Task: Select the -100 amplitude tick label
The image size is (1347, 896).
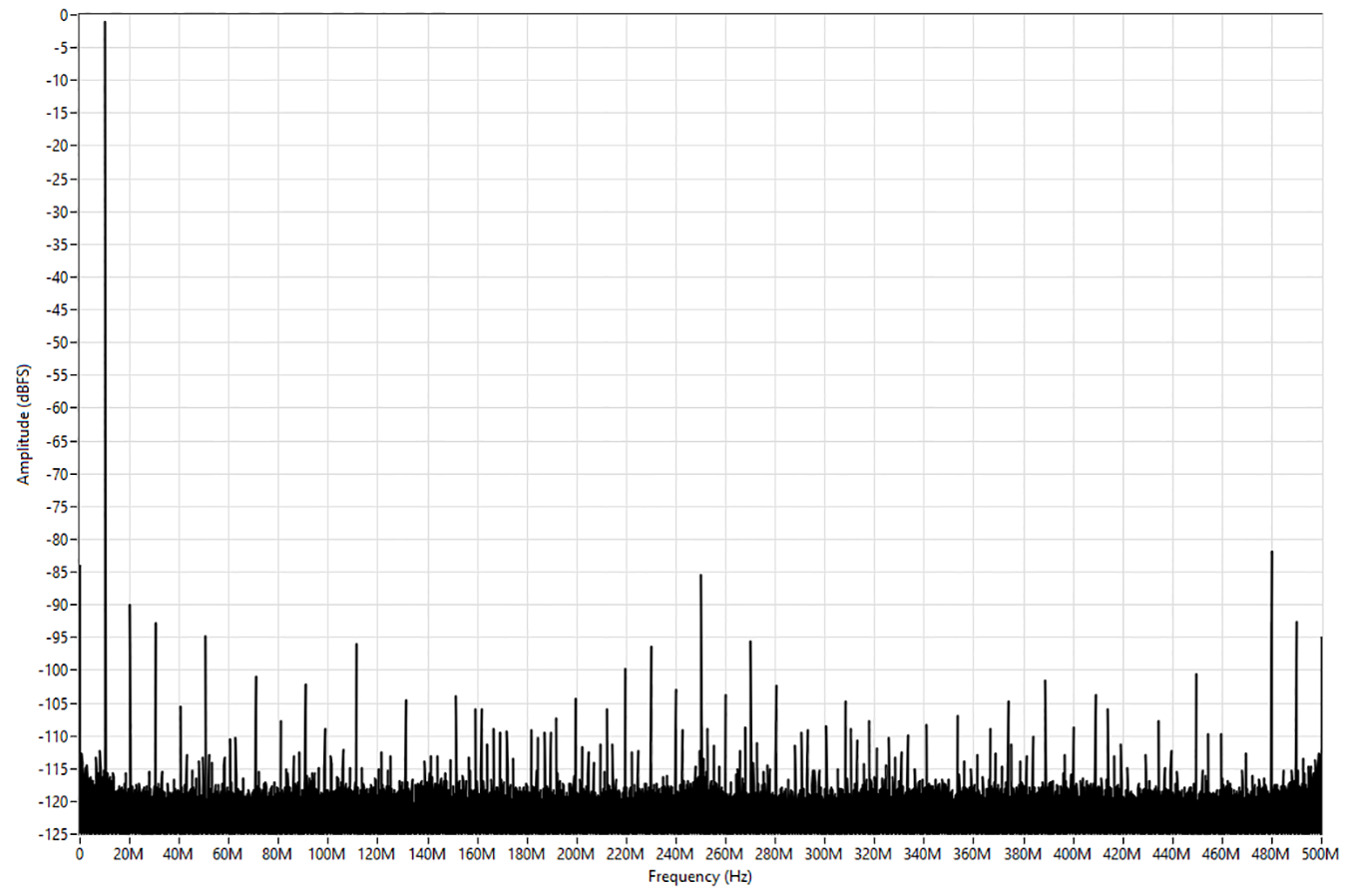Action: click(55, 670)
